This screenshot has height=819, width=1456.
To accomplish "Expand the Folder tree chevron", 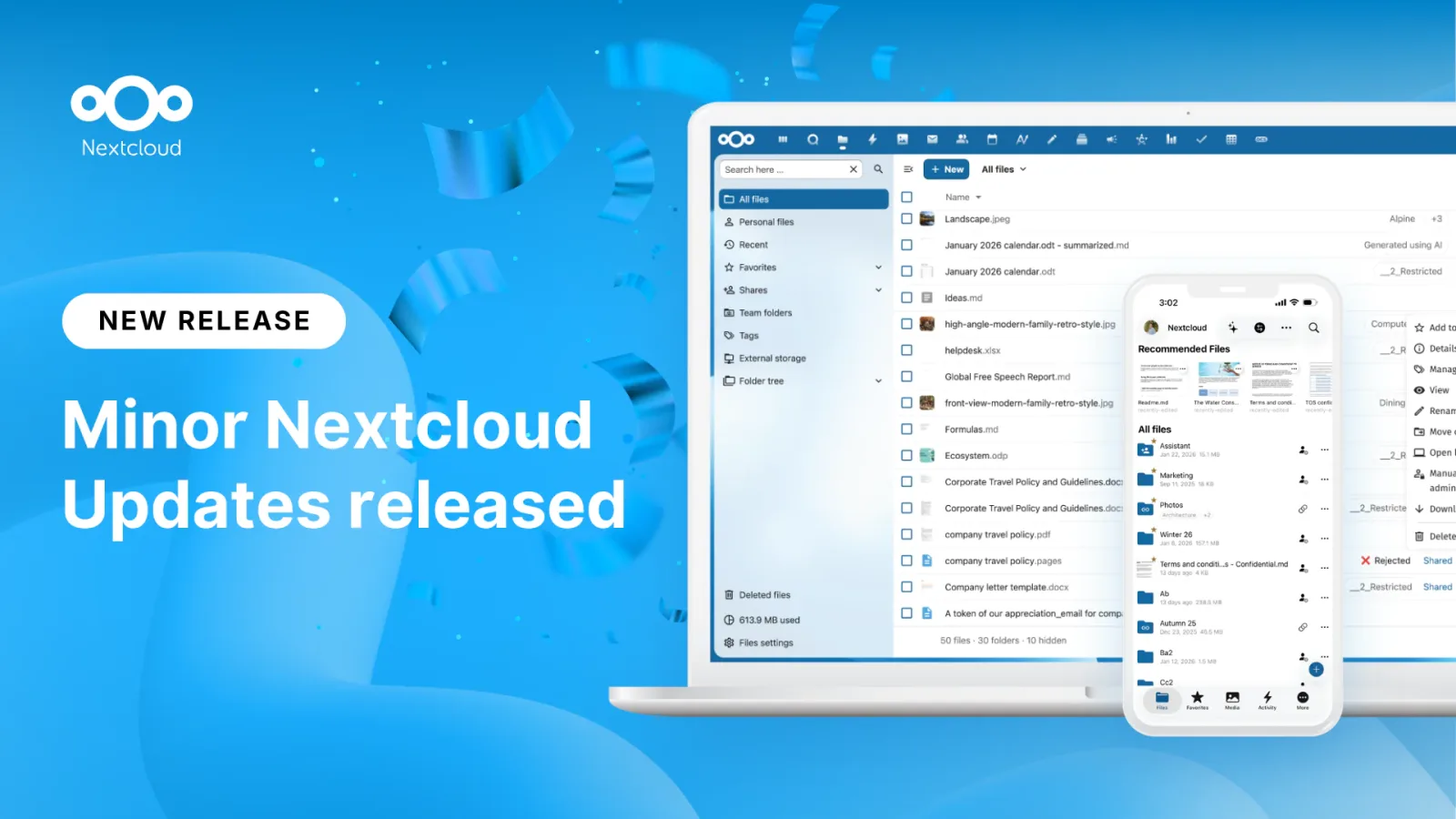I will [x=878, y=381].
